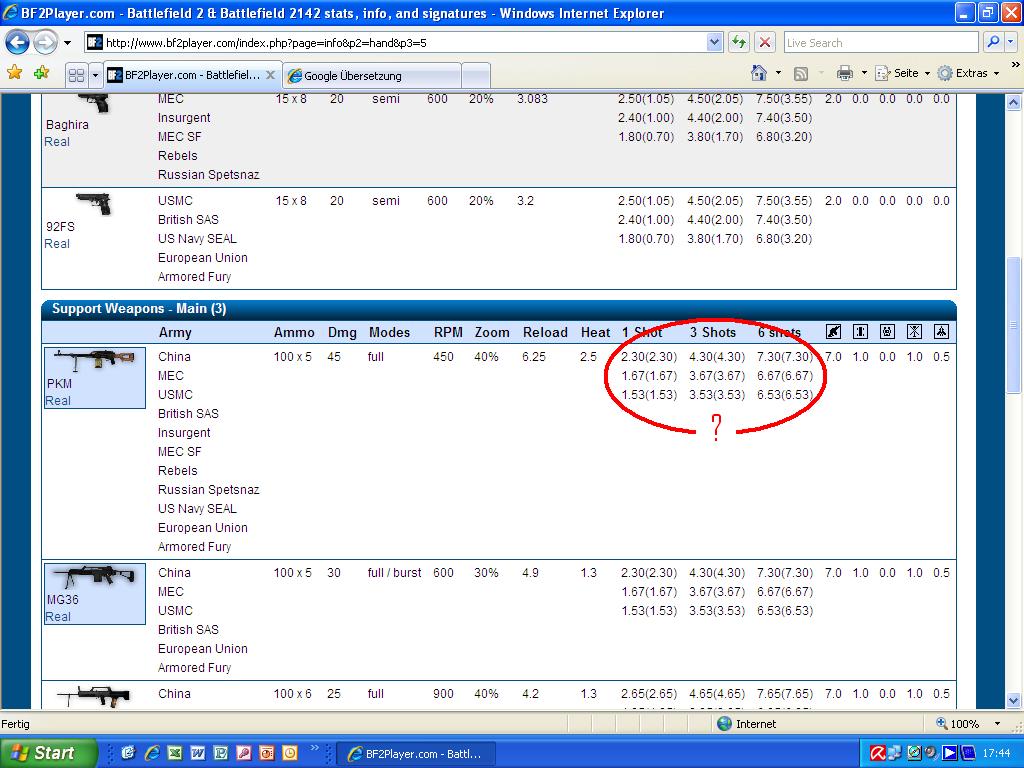Image resolution: width=1024 pixels, height=768 pixels.
Task: Click the red antivirus tray icon
Action: 878,753
